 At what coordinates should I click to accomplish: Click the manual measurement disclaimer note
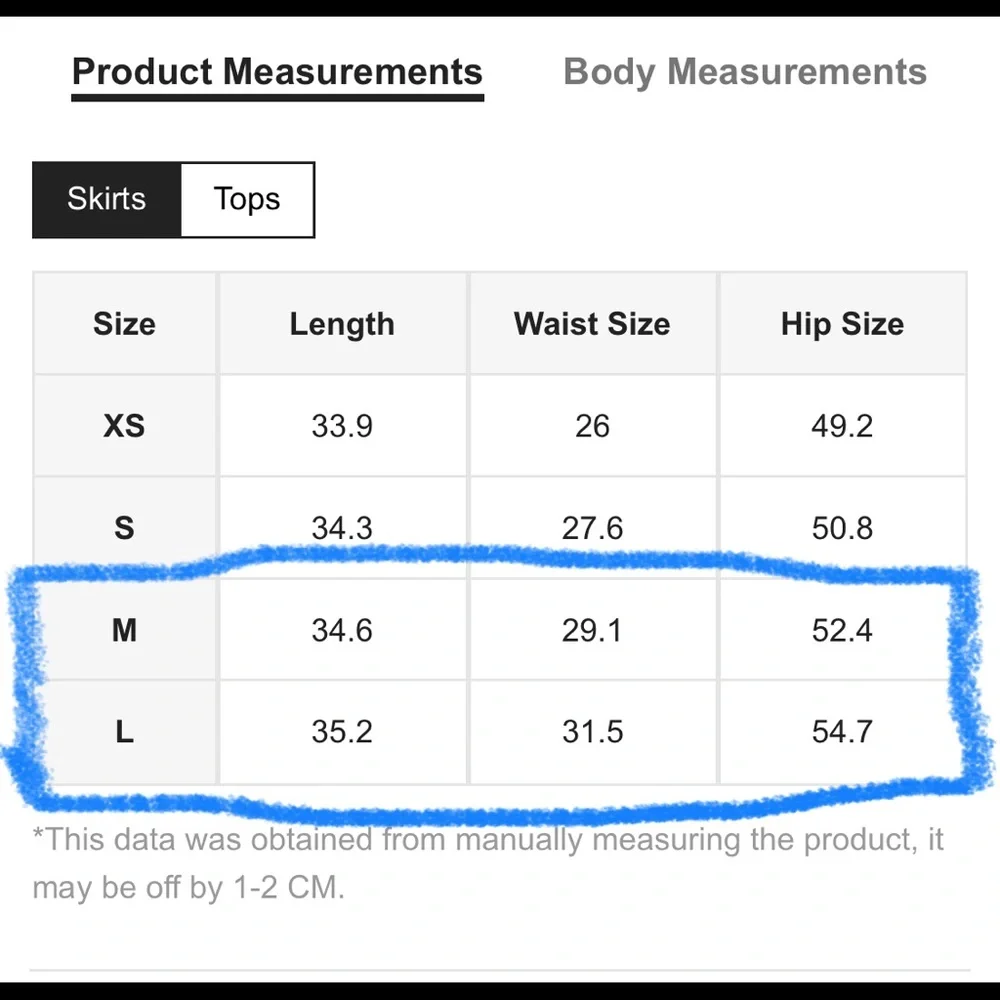click(x=487, y=863)
